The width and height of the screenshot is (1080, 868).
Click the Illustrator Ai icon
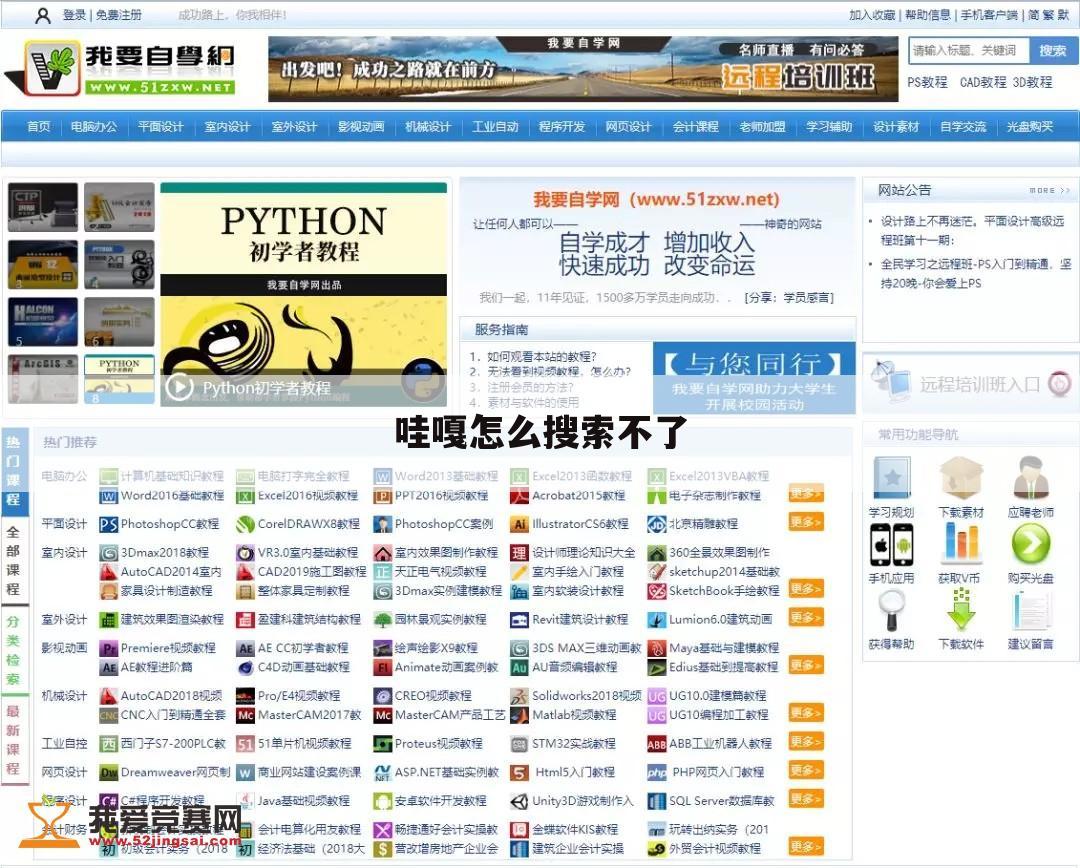[519, 524]
